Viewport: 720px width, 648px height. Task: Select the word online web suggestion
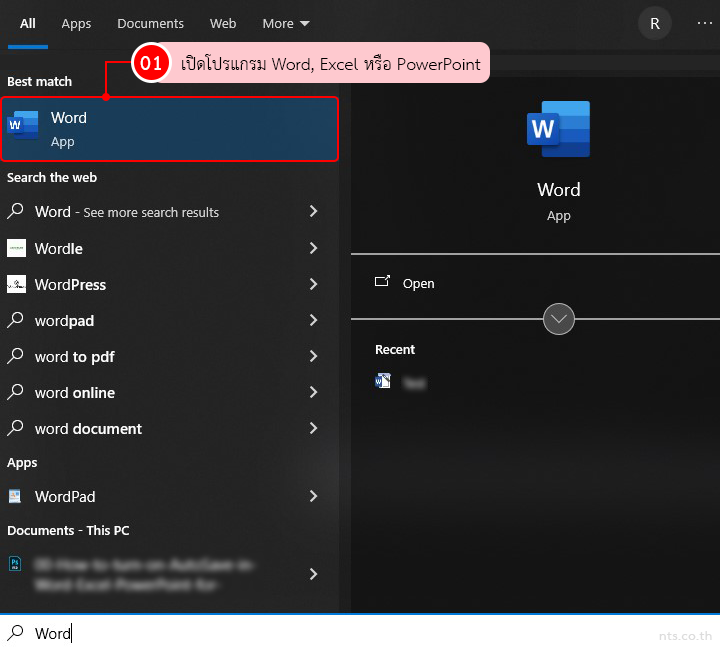pos(75,392)
